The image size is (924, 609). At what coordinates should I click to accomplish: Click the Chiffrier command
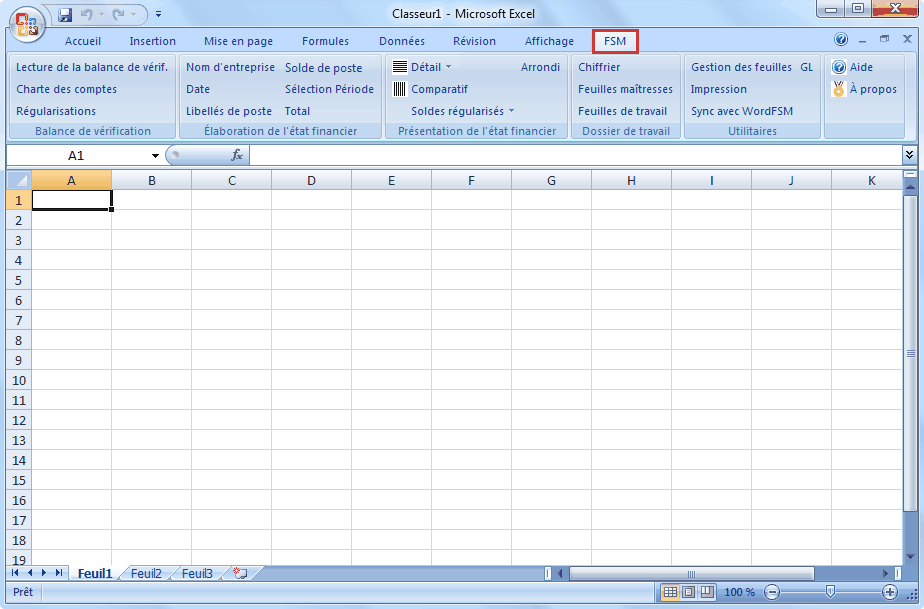[599, 67]
